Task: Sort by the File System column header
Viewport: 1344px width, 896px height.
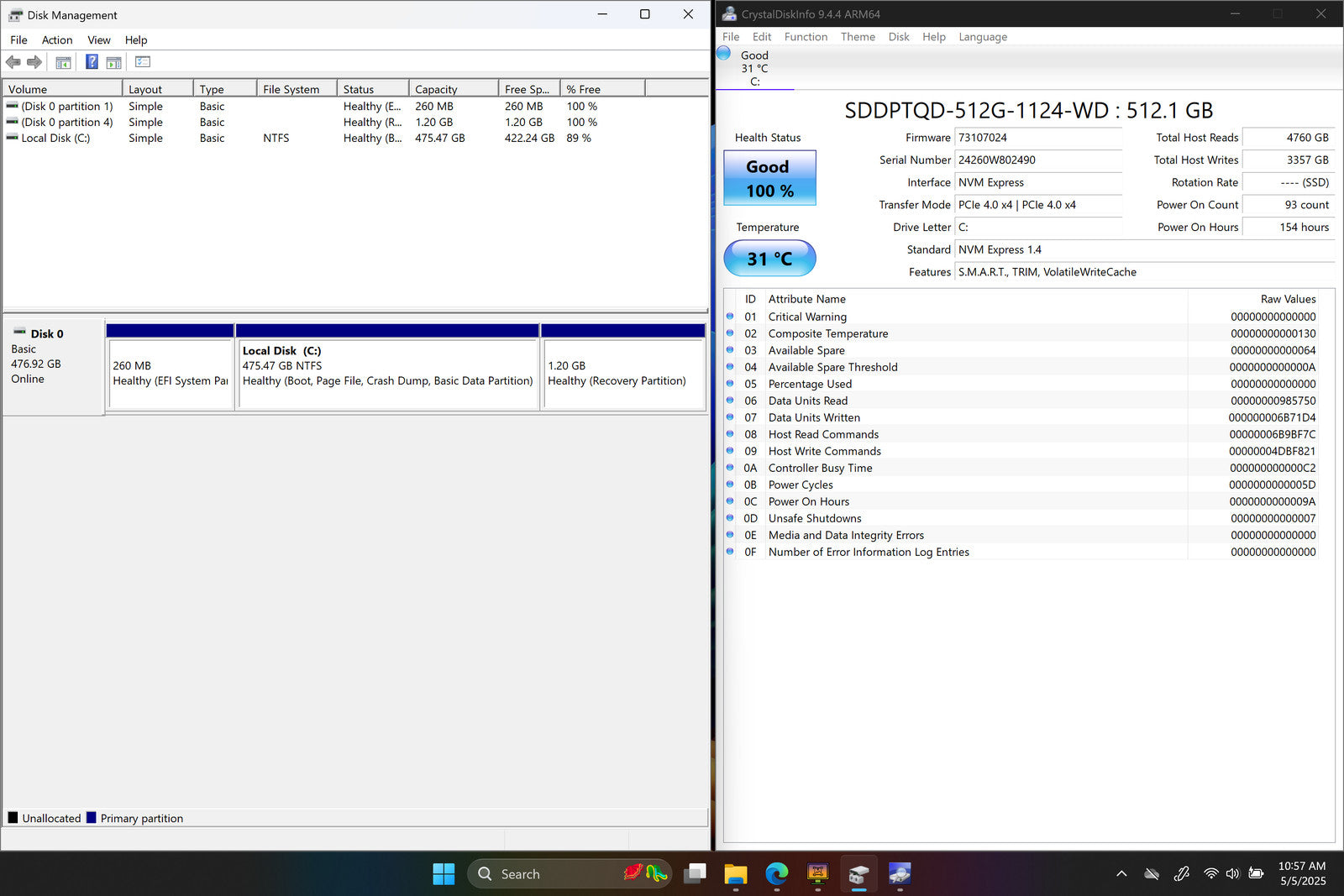Action: (297, 89)
